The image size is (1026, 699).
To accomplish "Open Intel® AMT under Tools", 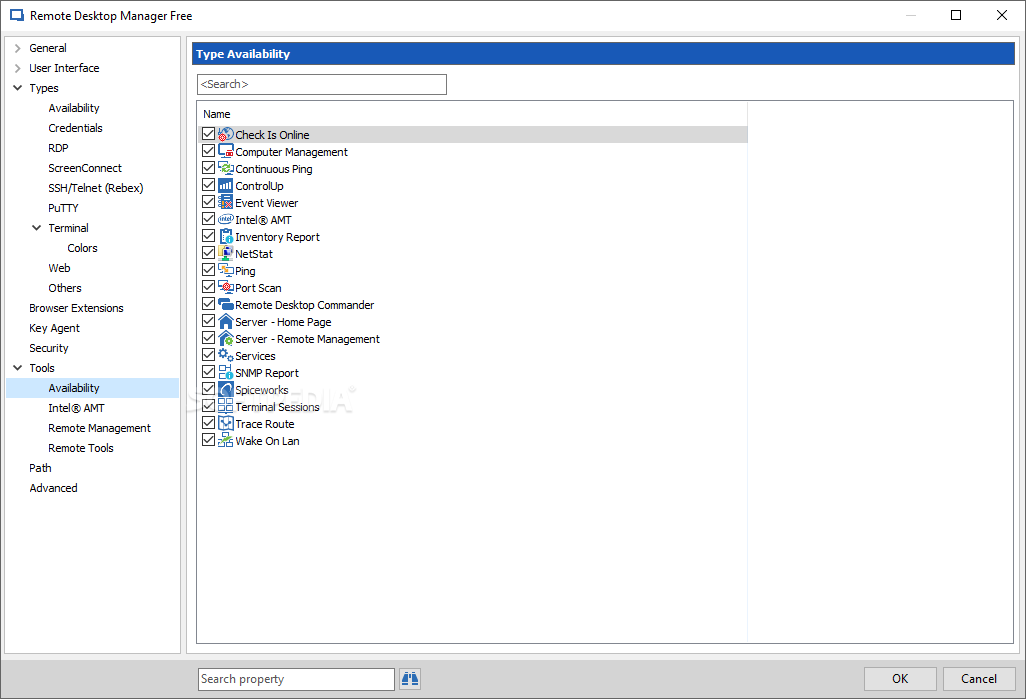I will 77,408.
